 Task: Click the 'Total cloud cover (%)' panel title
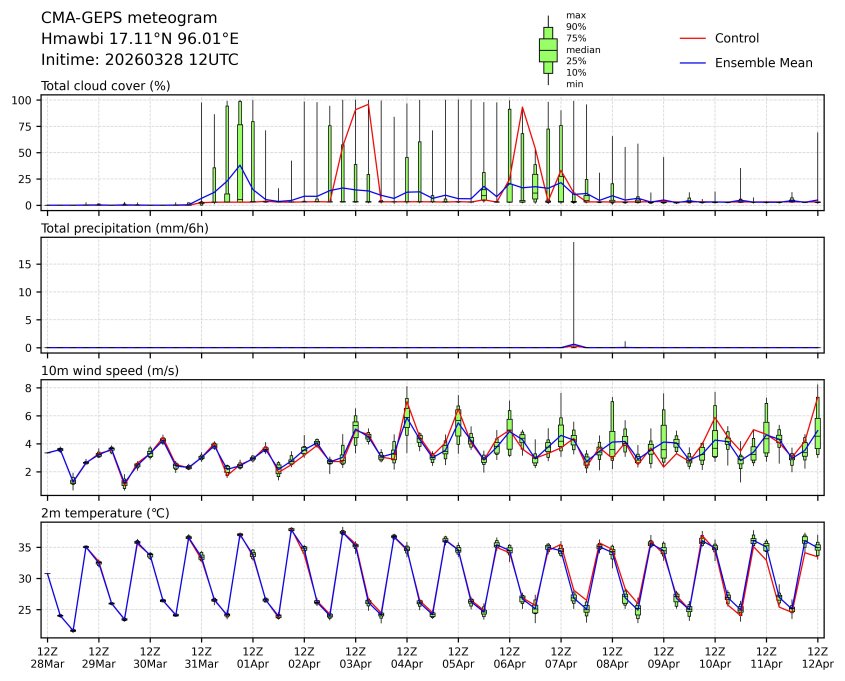coord(105,86)
